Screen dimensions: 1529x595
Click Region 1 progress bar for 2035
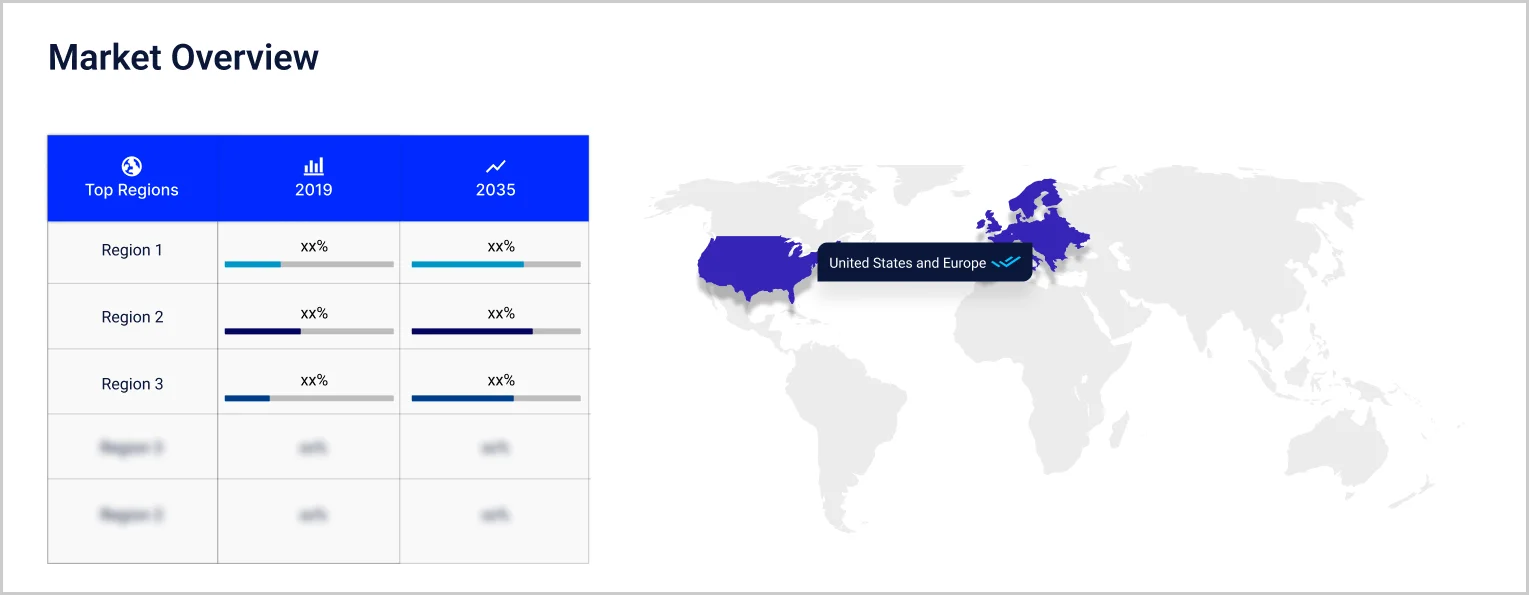pyautogui.click(x=496, y=264)
